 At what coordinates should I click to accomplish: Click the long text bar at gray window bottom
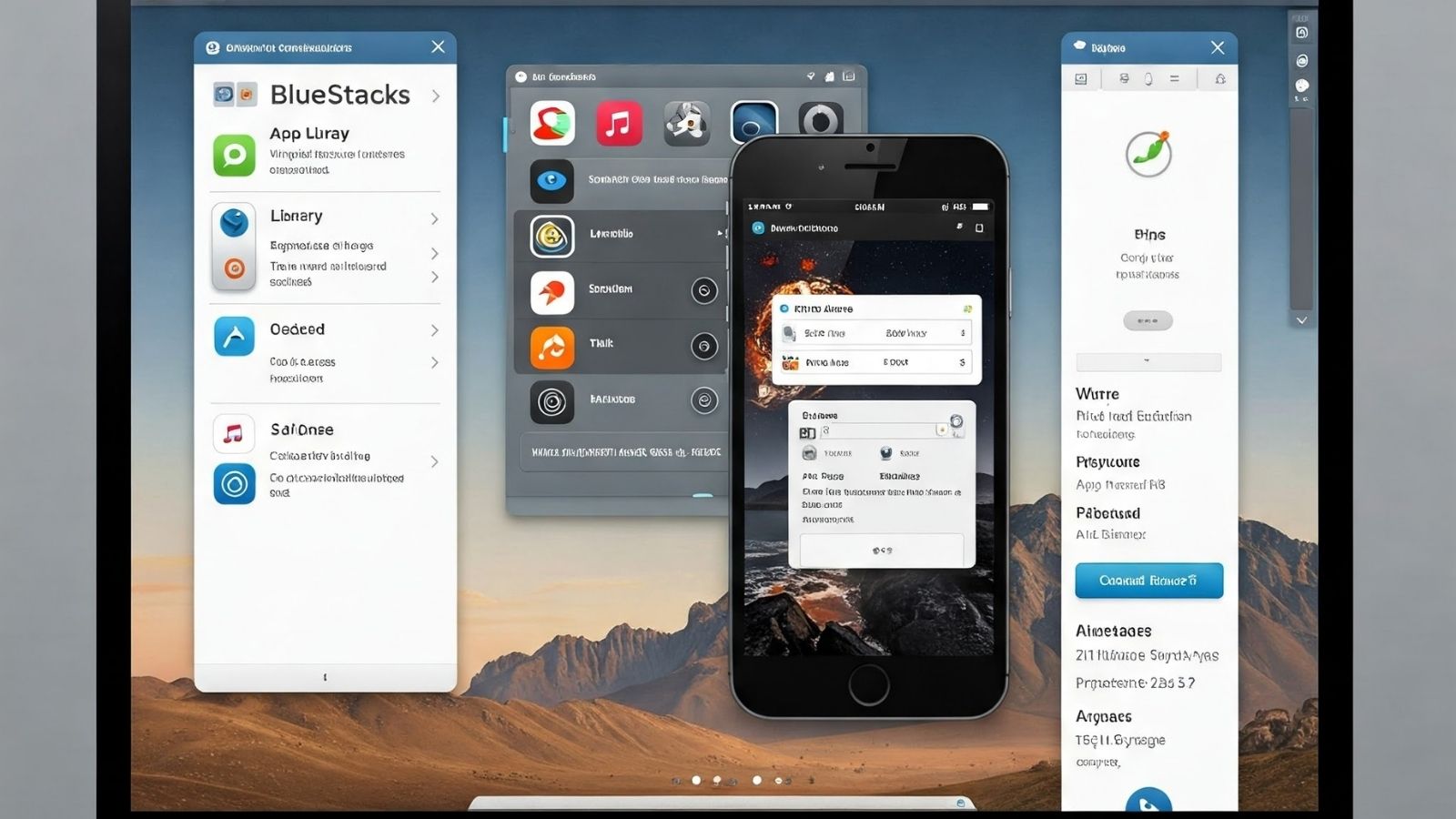click(x=622, y=452)
